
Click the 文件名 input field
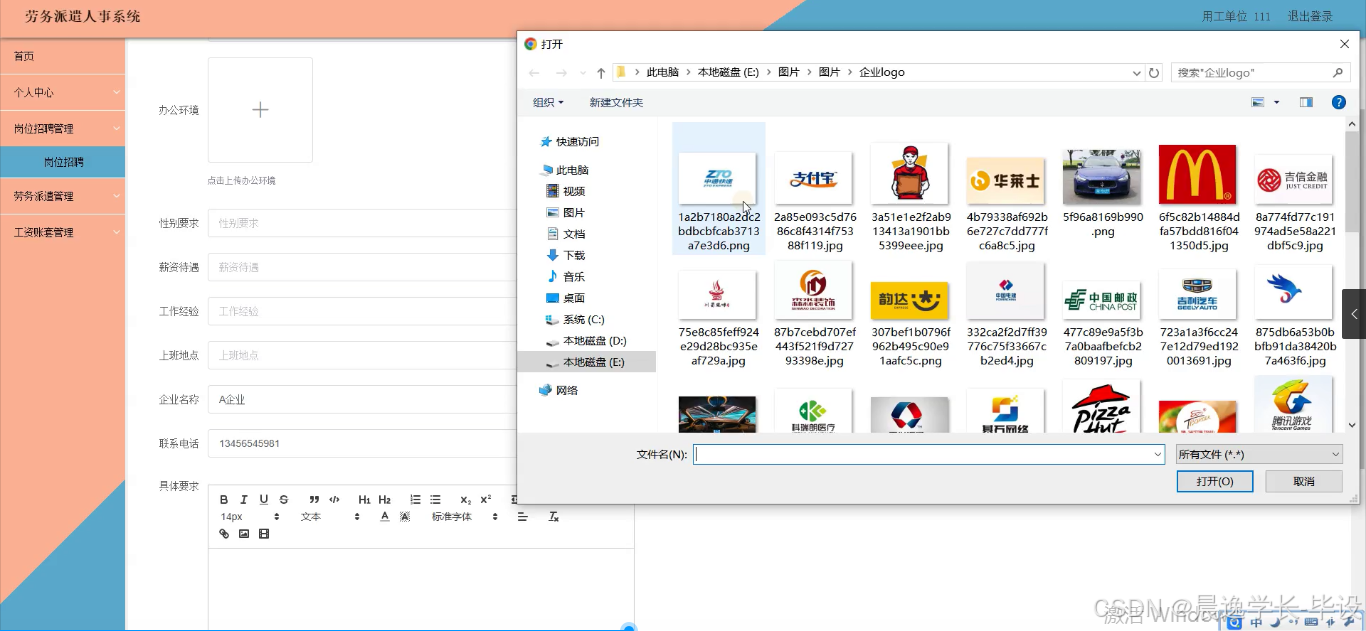929,454
